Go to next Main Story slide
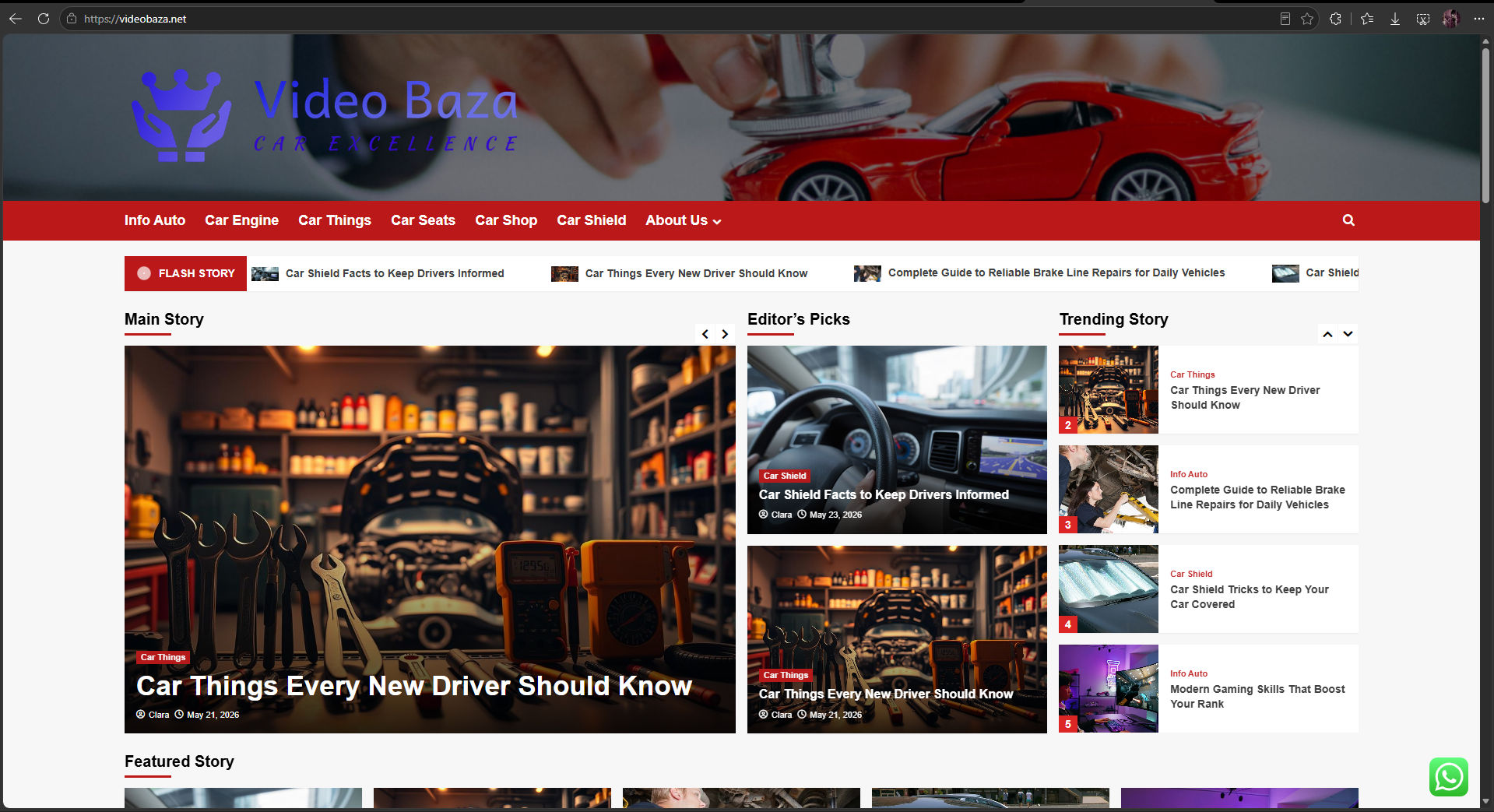This screenshot has height=812, width=1494. (725, 334)
